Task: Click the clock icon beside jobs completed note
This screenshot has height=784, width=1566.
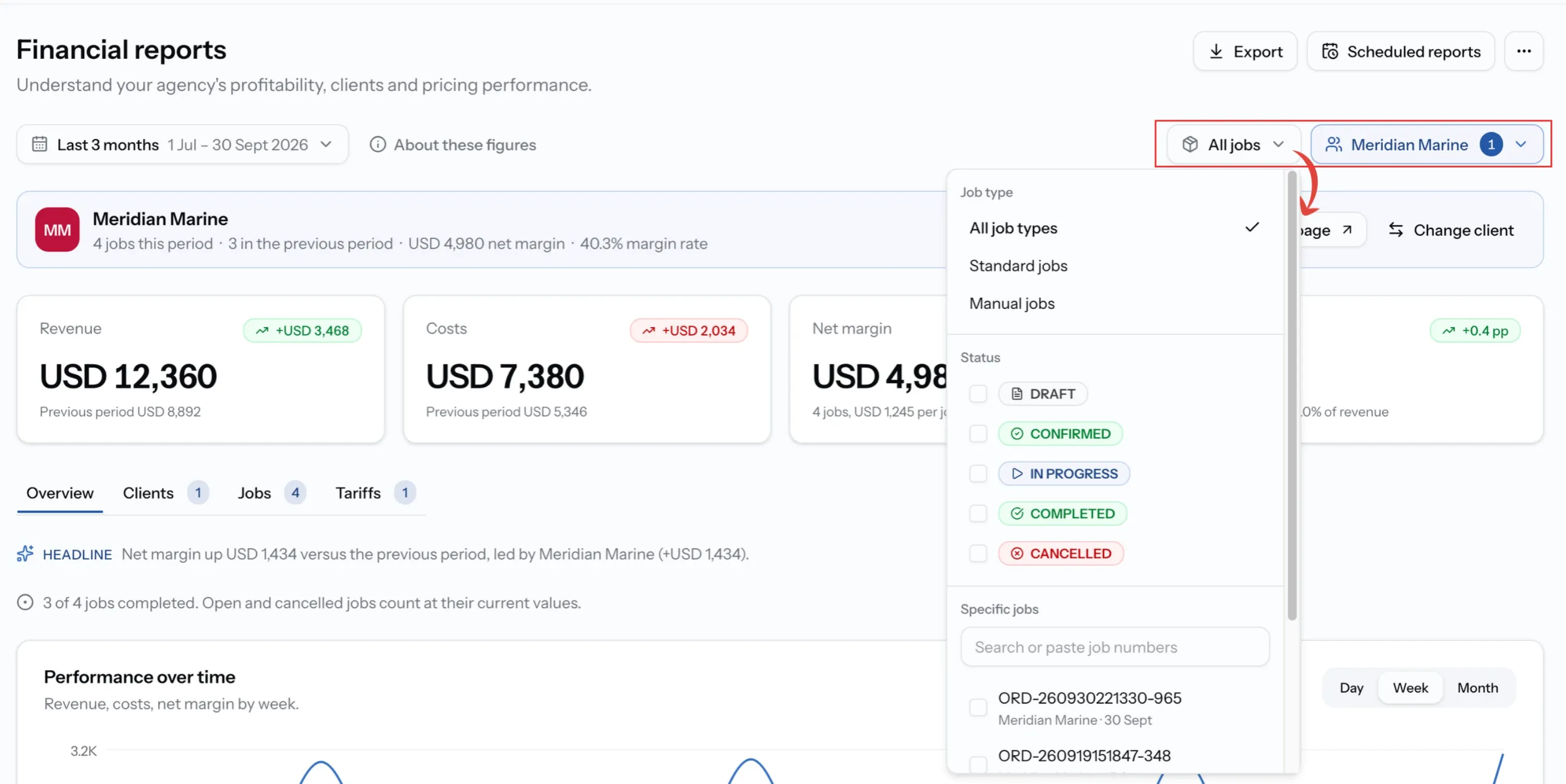Action: coord(25,602)
